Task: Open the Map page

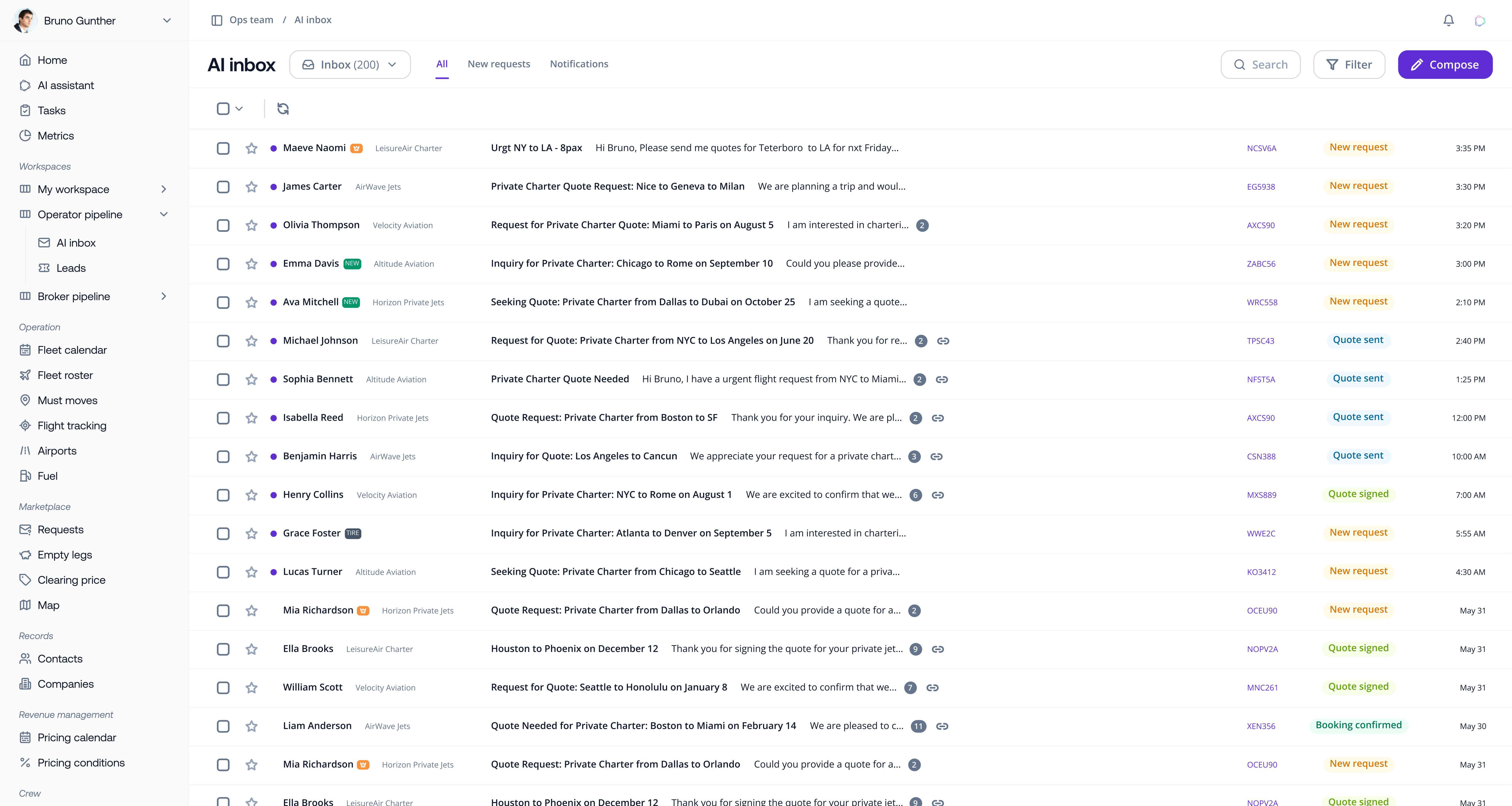Action: coord(39,605)
